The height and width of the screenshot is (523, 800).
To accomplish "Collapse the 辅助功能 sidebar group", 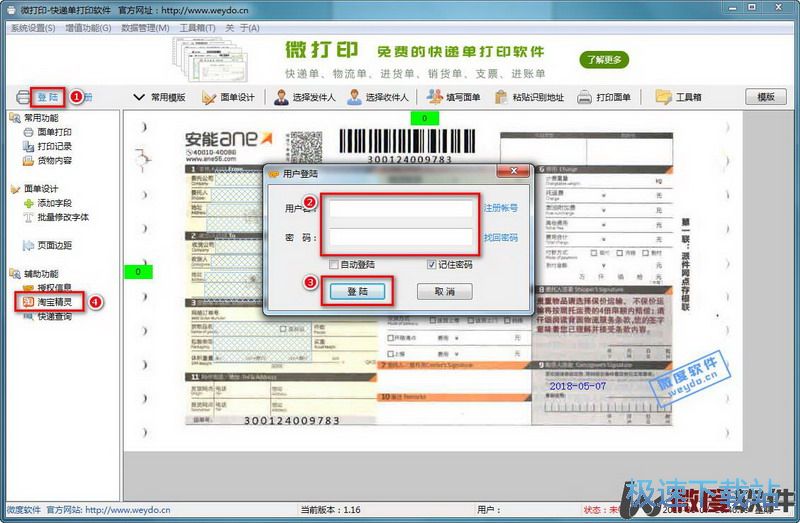I will point(14,273).
